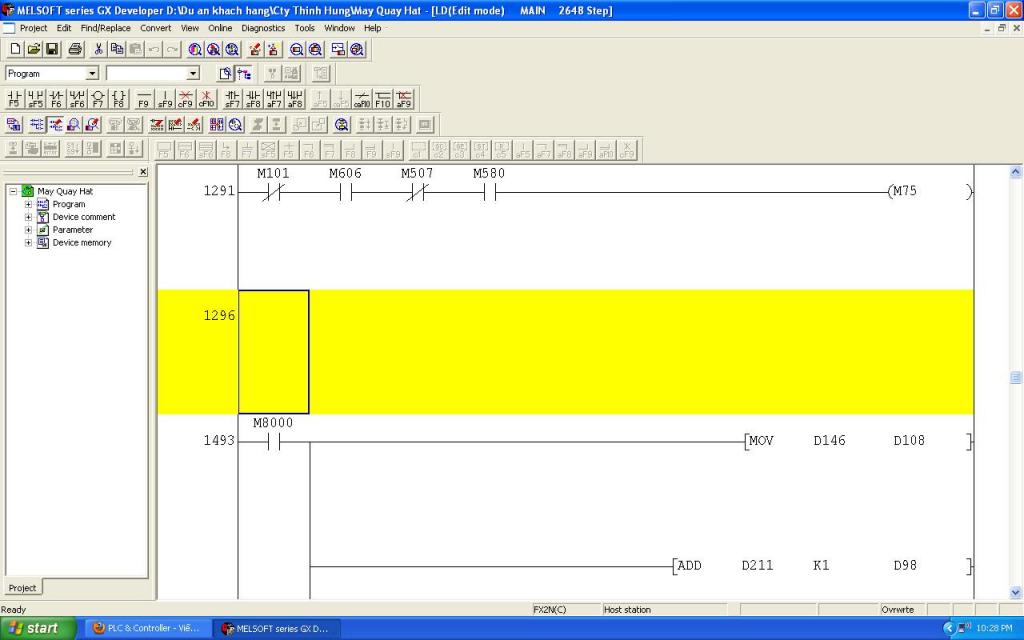1024x640 pixels.
Task: Insert falling pulse branch (aF8)
Action: (295, 99)
